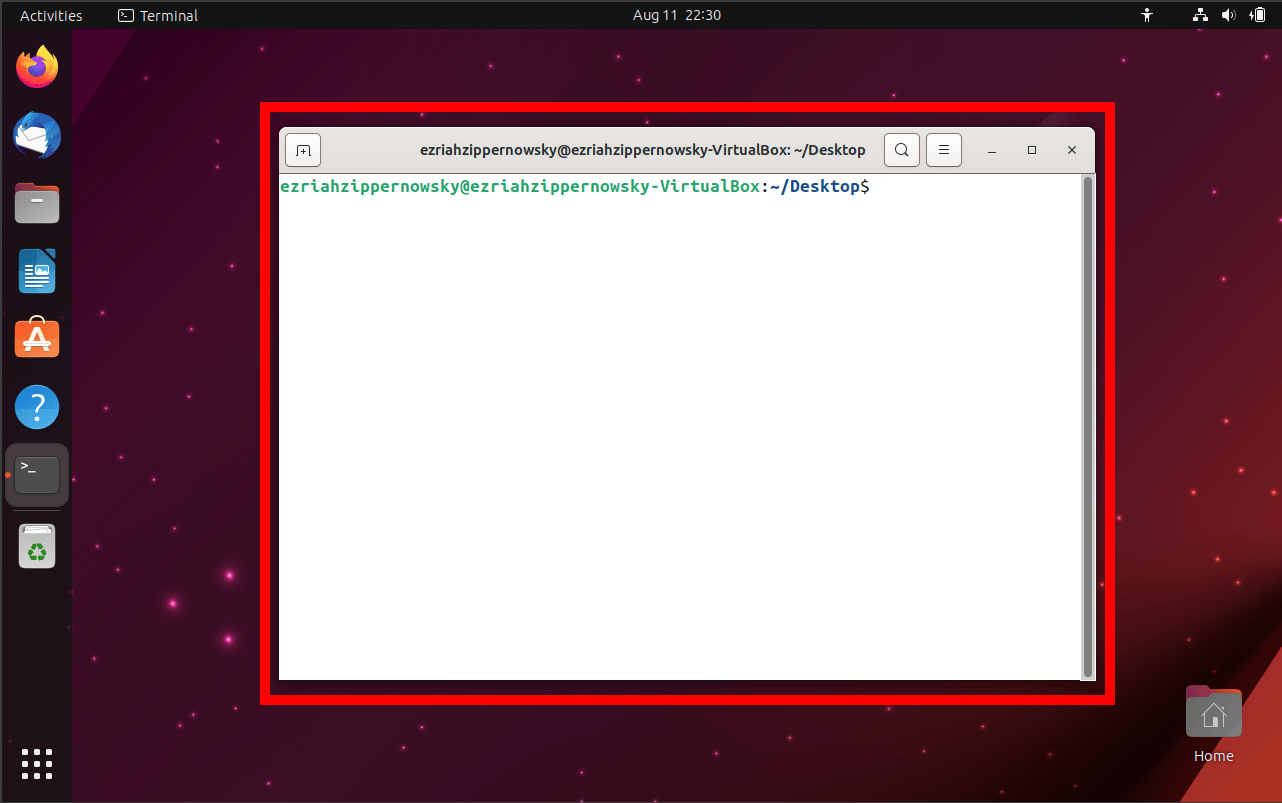Launch LibreOffice Writer from the dock
Image resolution: width=1282 pixels, height=803 pixels.
37,271
